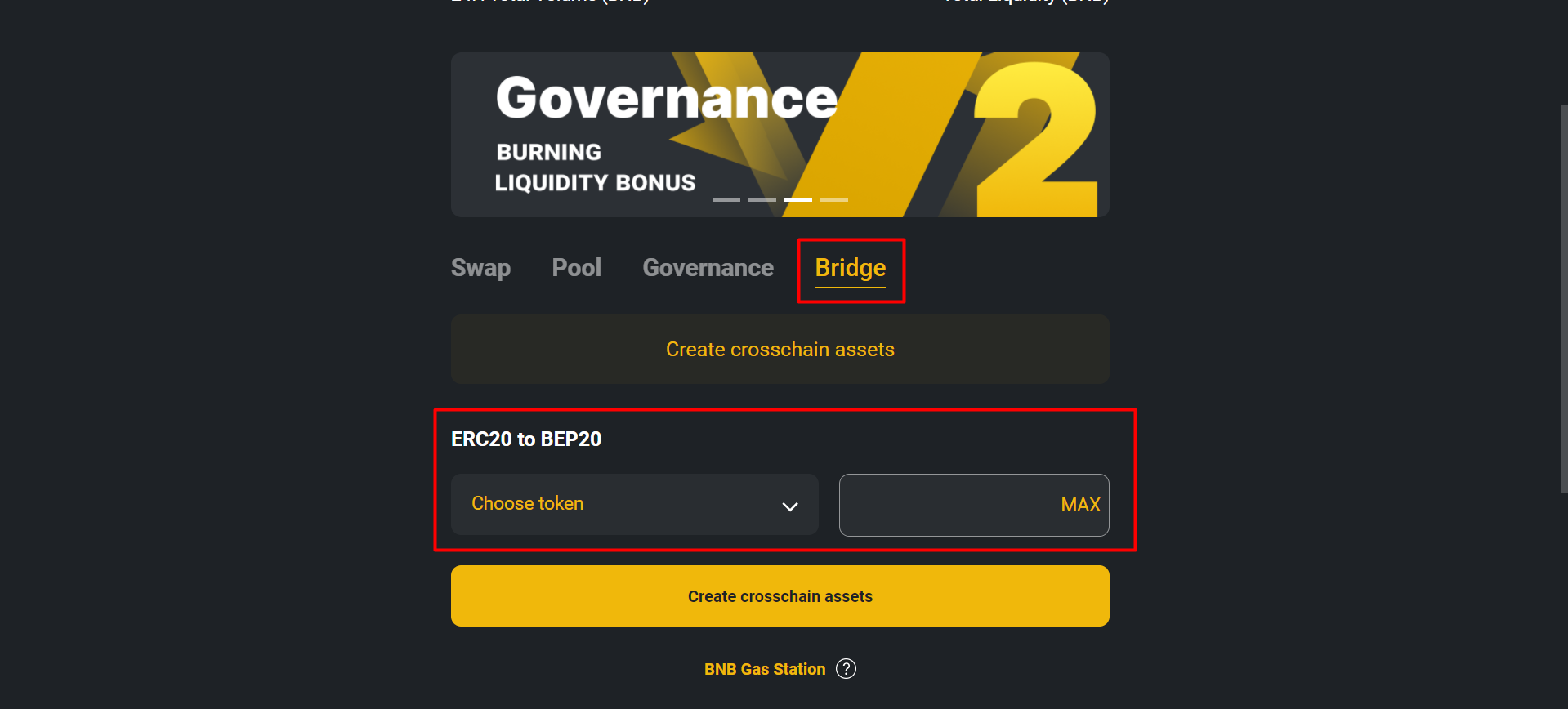Jump to the fourth banner slide indicator
Viewport: 1568px width, 709px height.
point(834,199)
